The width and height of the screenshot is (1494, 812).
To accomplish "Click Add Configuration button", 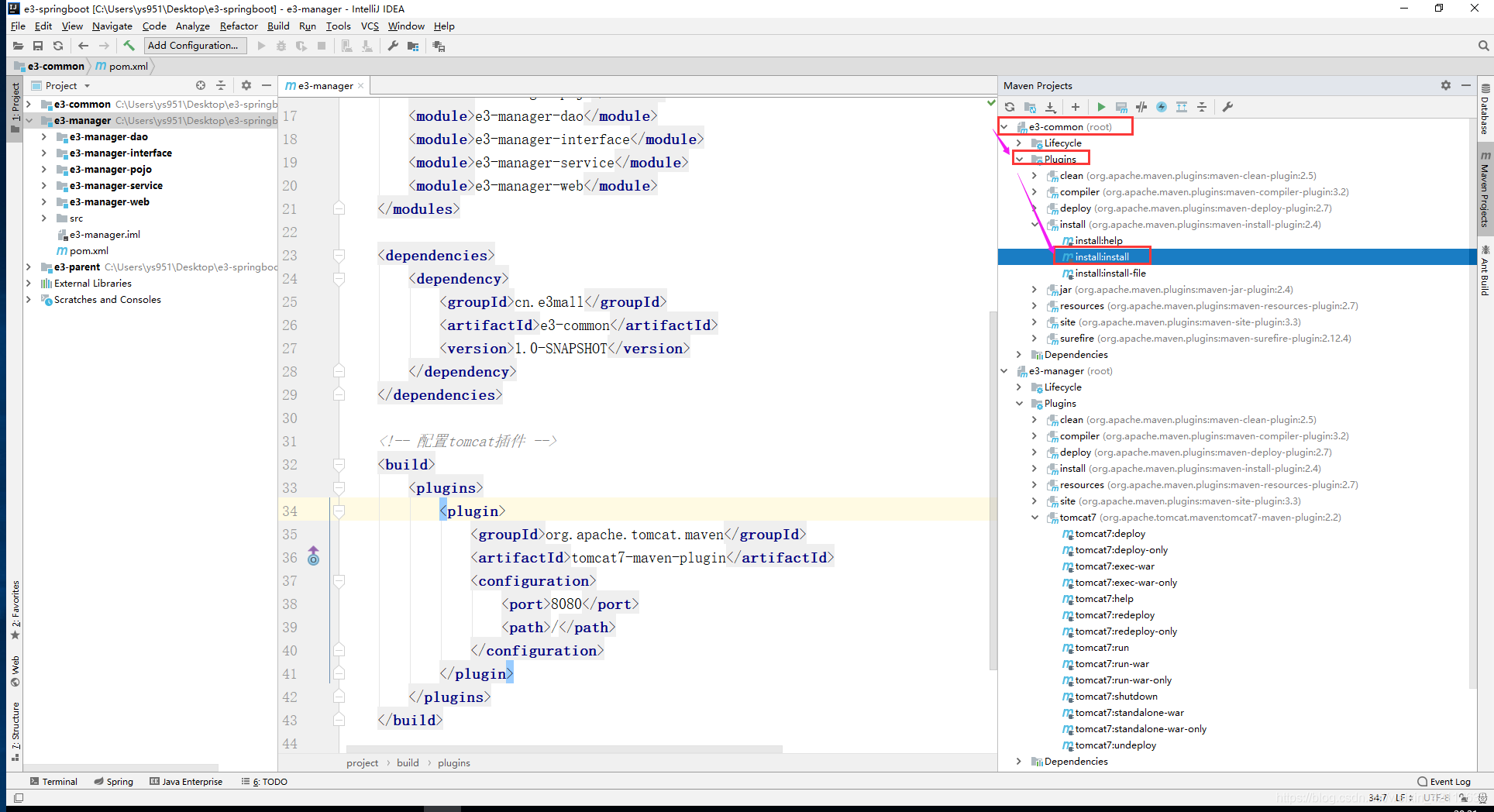I will click(x=194, y=46).
